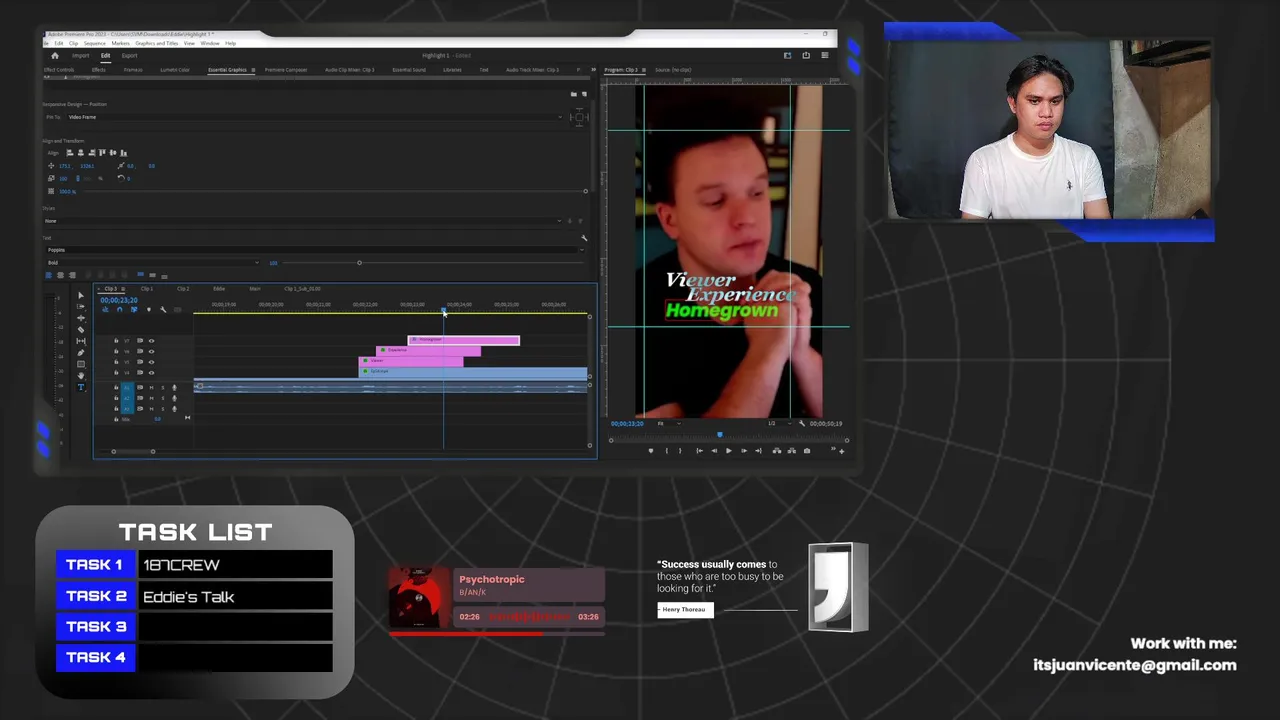The image size is (1280, 720).
Task: Click the Program monitor scrub playhead
Action: pos(720,435)
